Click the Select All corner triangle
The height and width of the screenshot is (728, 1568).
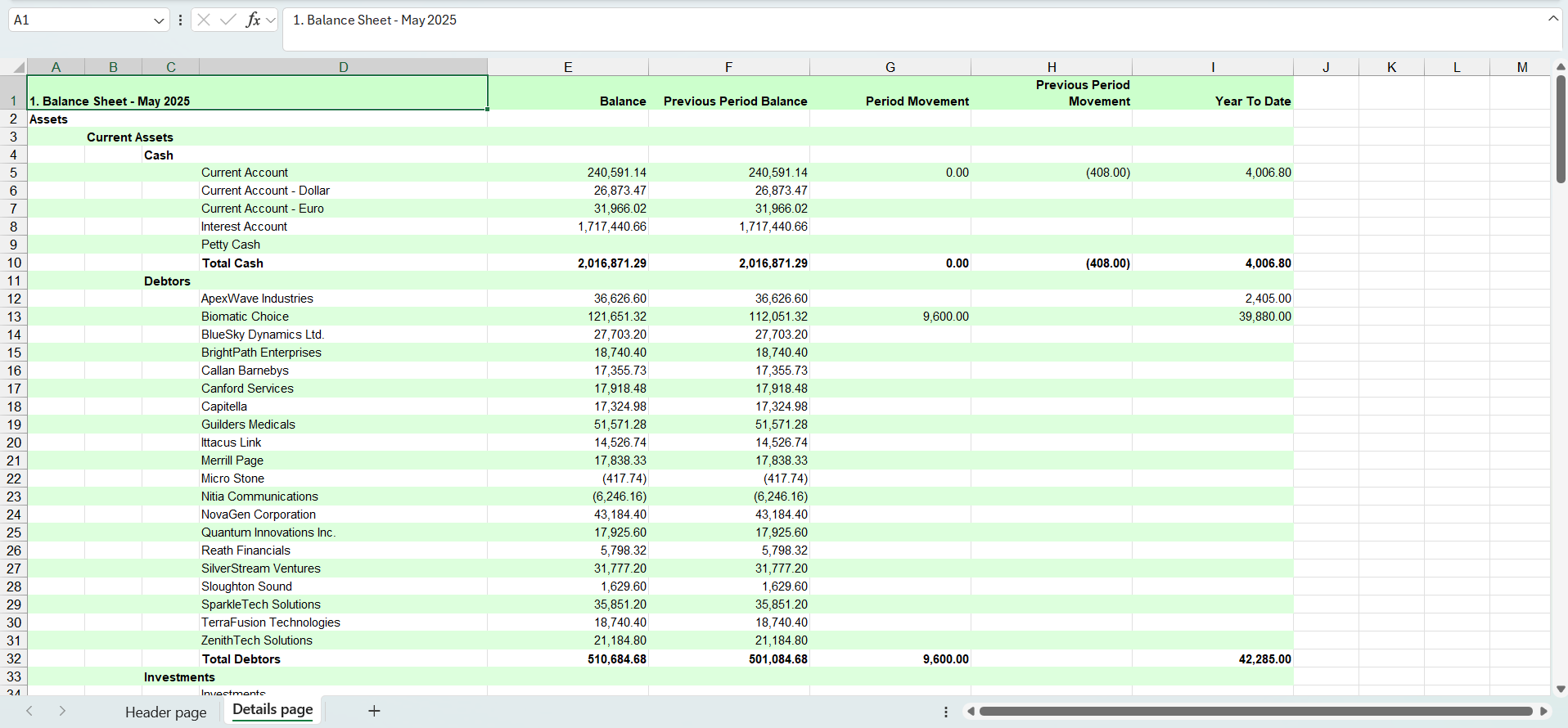click(17, 67)
